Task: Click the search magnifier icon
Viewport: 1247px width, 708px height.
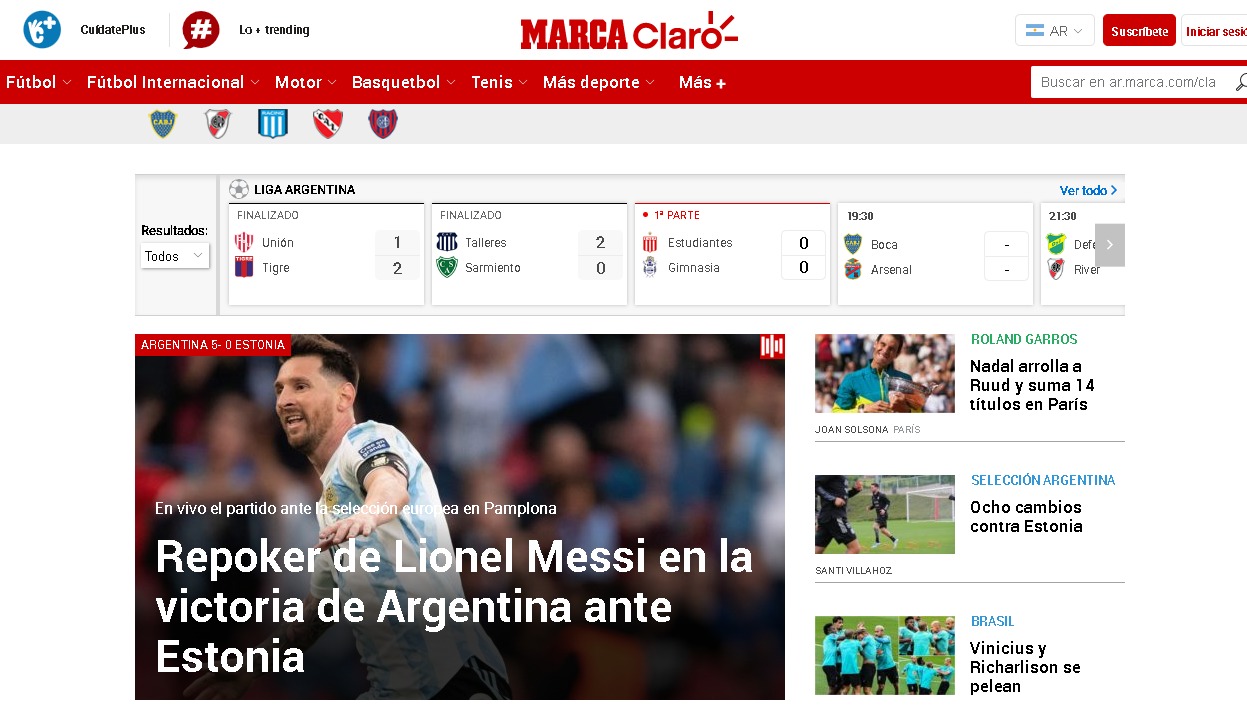Action: tap(1240, 82)
